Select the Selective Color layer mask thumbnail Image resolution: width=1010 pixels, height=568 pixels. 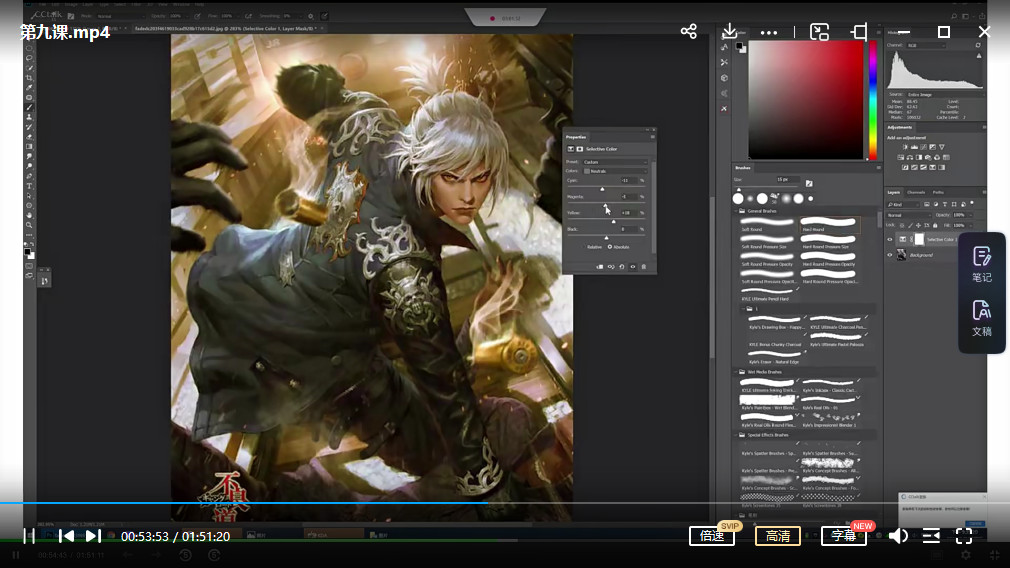pos(919,240)
